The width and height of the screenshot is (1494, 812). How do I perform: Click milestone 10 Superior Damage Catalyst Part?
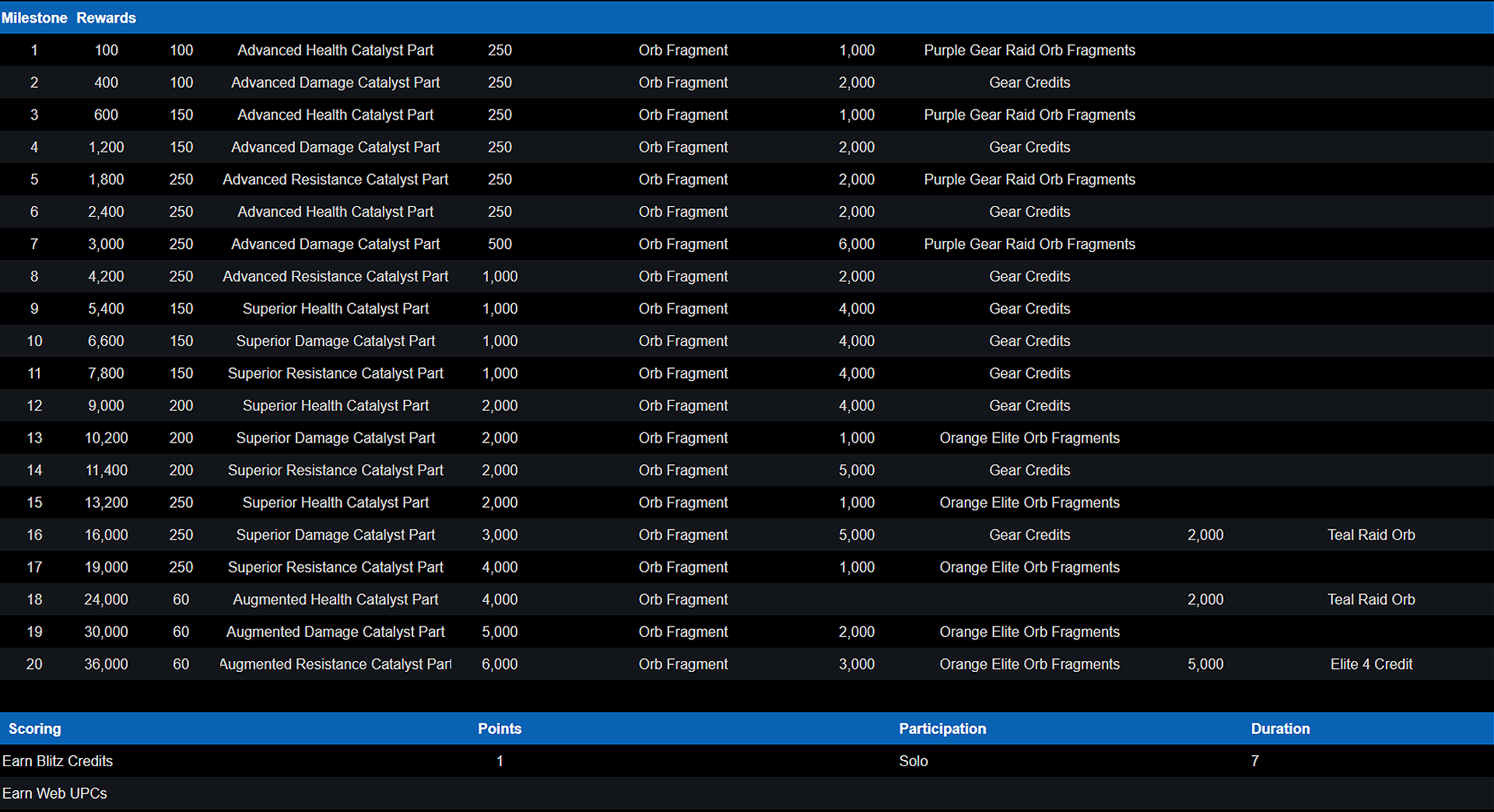click(335, 341)
